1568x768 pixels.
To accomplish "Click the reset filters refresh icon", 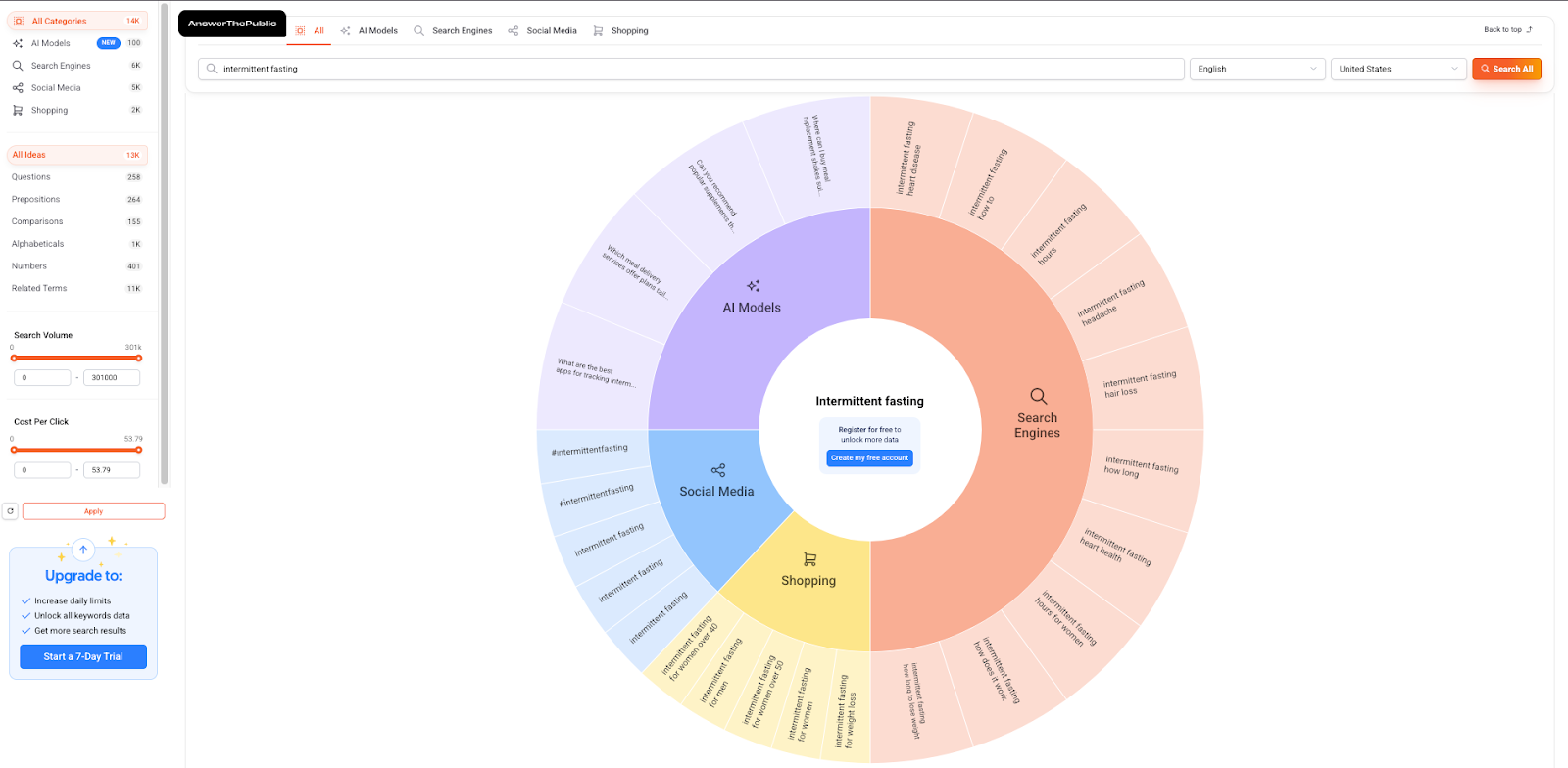I will pos(10,511).
